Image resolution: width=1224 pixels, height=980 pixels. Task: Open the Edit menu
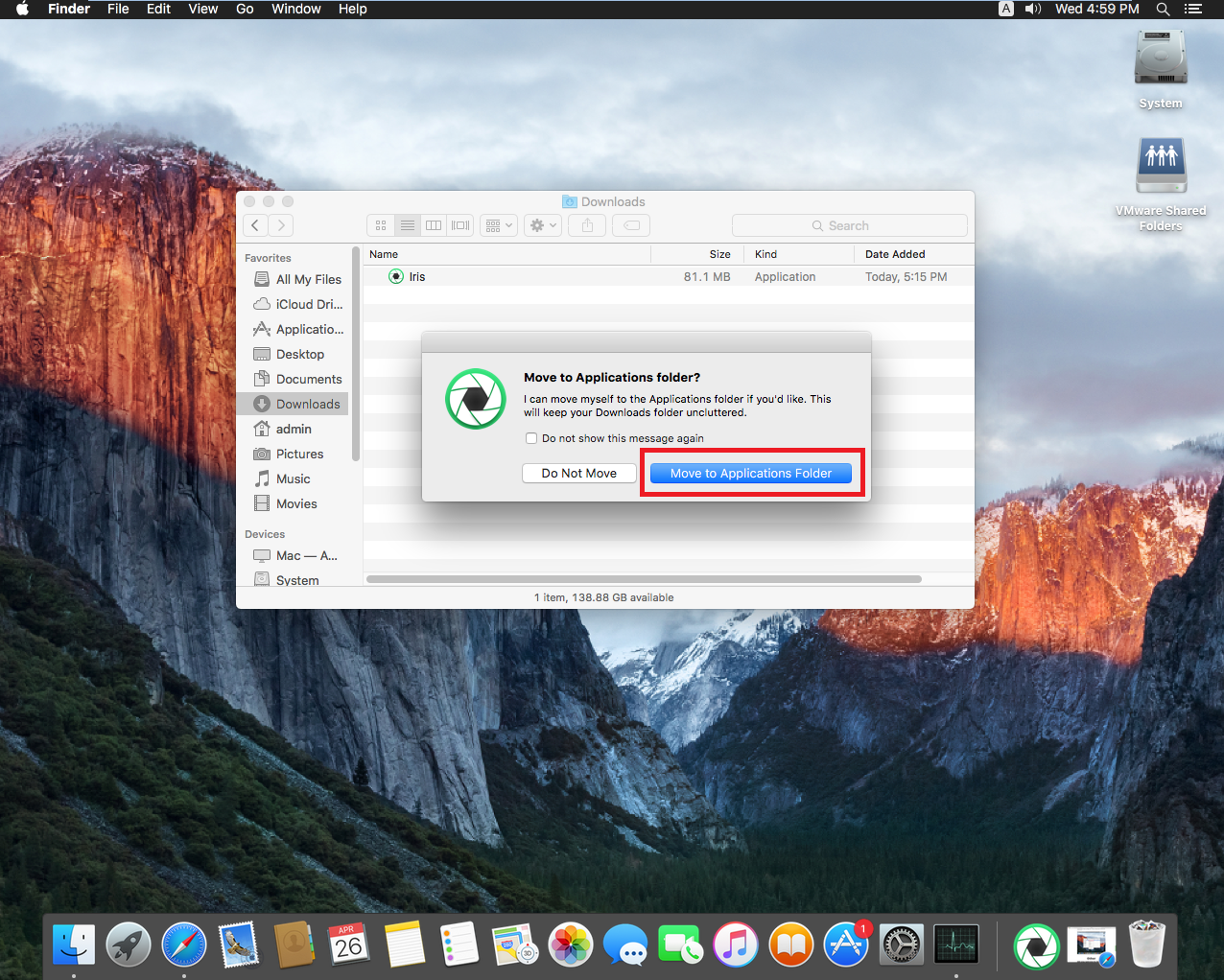coord(158,9)
